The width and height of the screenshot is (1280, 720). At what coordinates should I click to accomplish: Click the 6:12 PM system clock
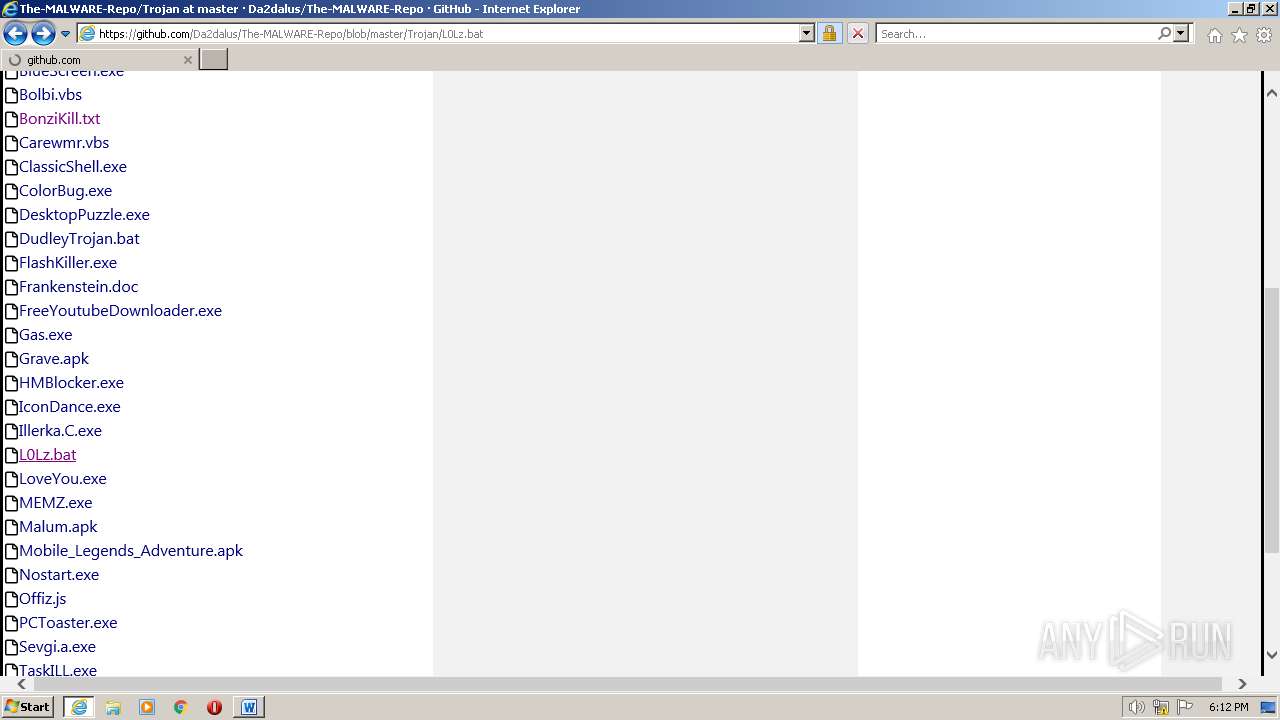tap(1228, 707)
